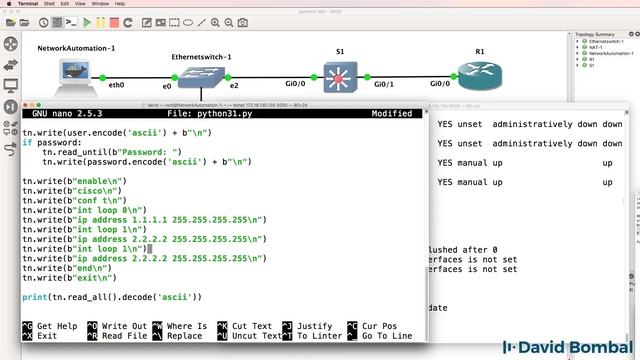Stop all devices with red square button

[x=114, y=23]
